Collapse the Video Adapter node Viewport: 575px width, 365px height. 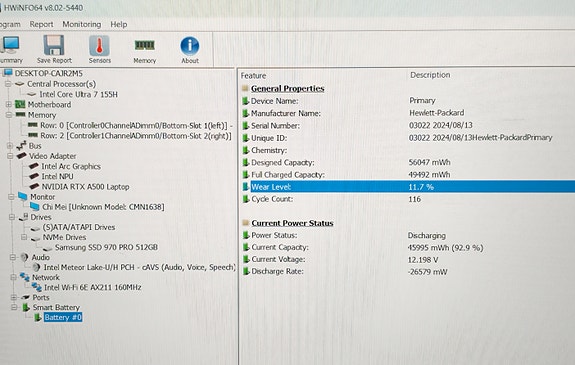10,156
